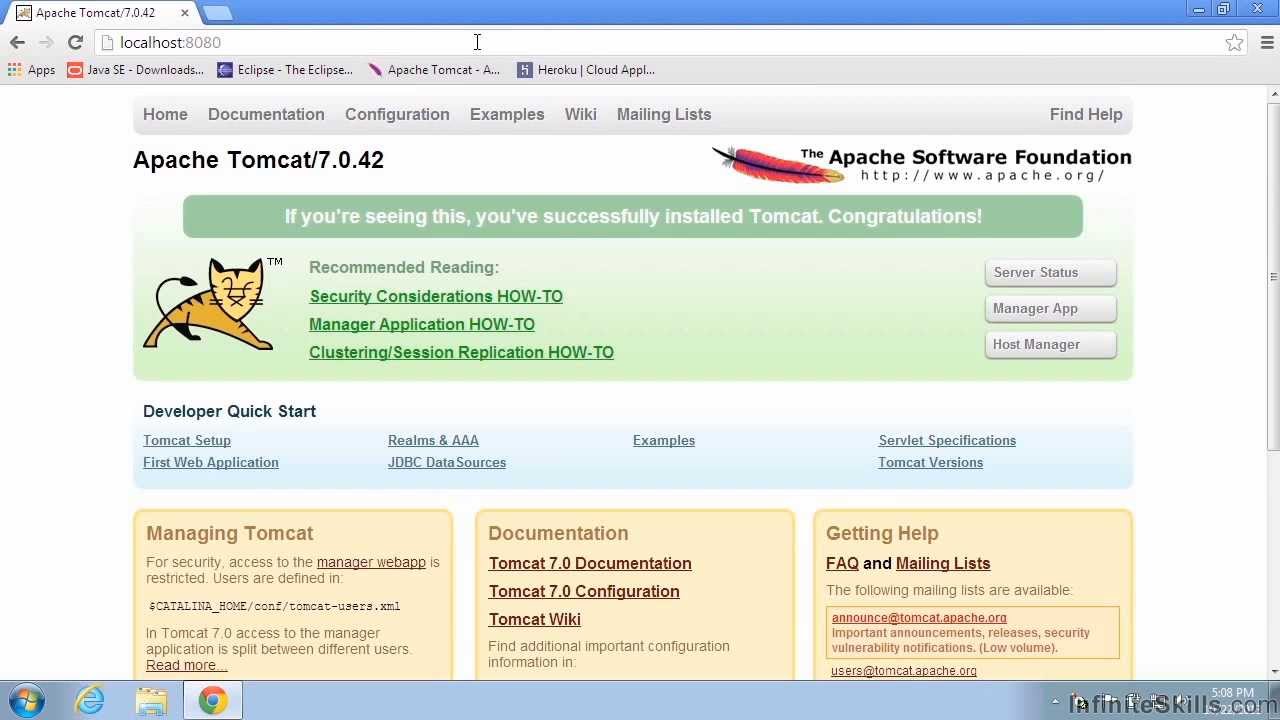Screen dimensions: 1280x720
Task: Click $CATALINA_HOME/conf/tomcat-users.xml path text
Action: coord(274,606)
